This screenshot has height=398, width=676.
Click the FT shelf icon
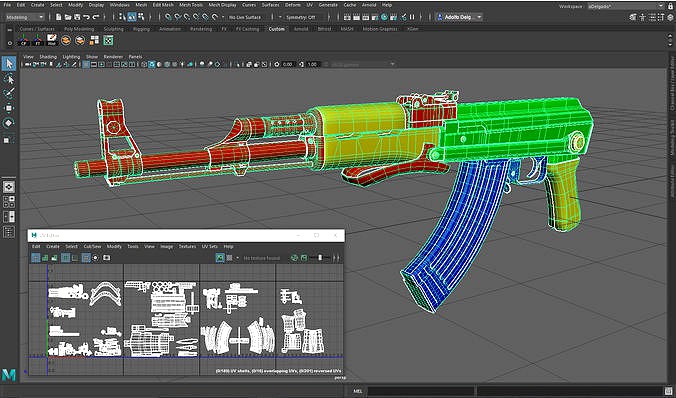point(38,41)
